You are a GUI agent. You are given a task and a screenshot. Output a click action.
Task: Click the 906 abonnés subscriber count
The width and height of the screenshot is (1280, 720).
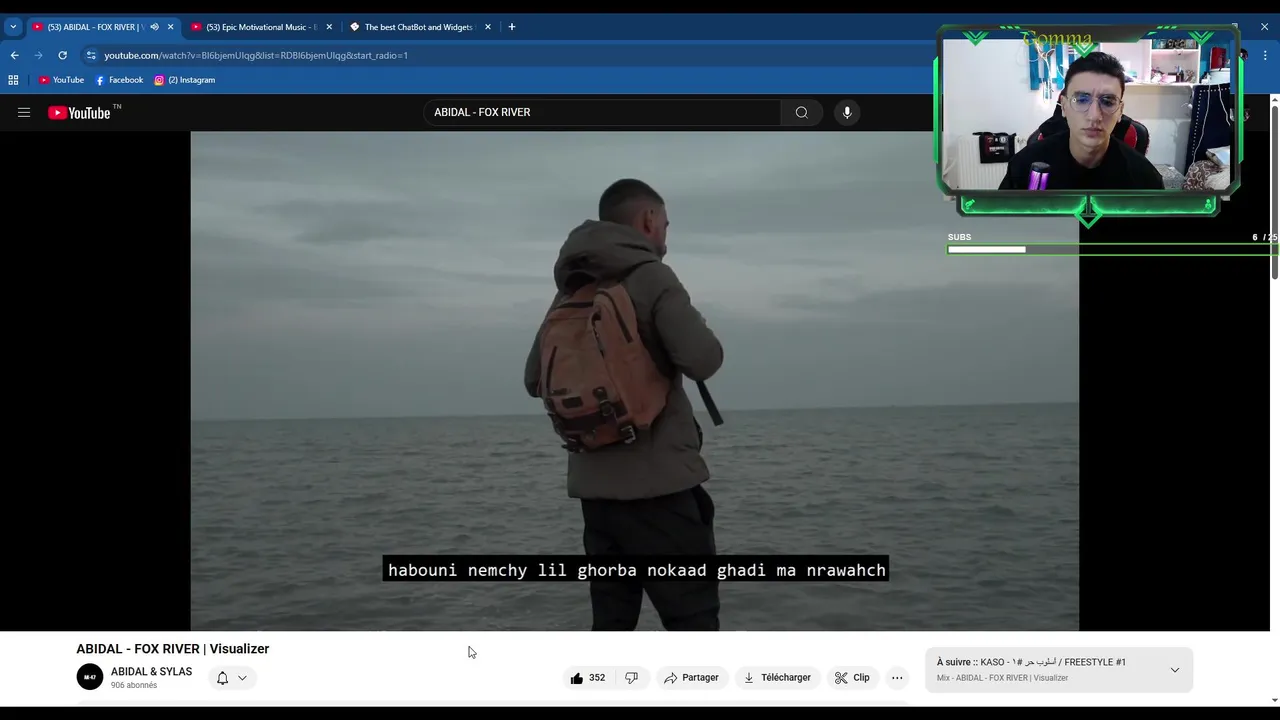tap(134, 686)
